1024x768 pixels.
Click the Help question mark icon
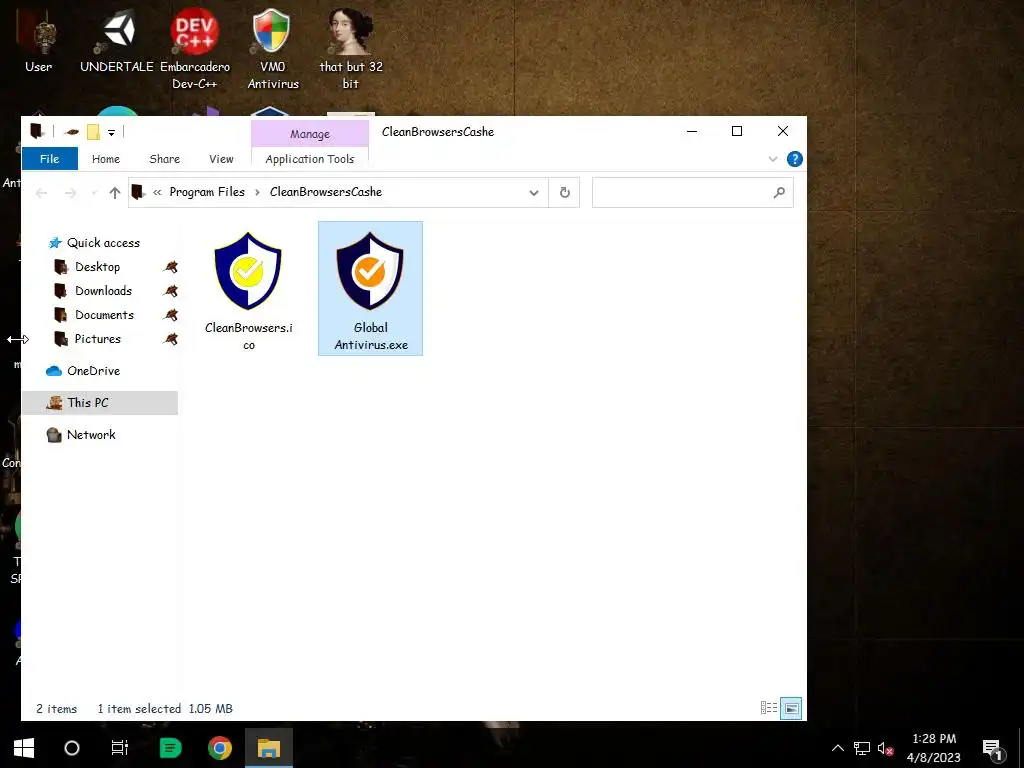pos(795,159)
